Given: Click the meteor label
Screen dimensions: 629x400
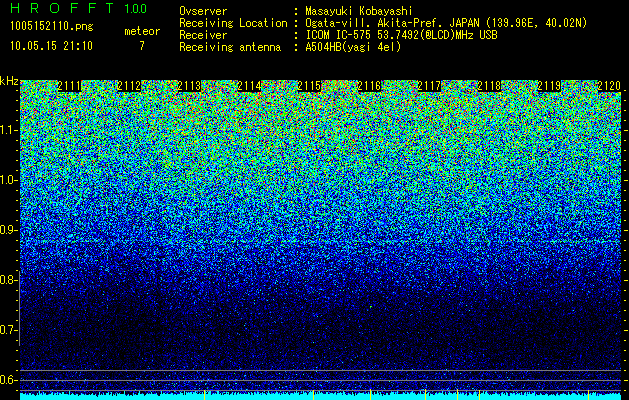Looking at the screenshot, I should click(x=142, y=31).
